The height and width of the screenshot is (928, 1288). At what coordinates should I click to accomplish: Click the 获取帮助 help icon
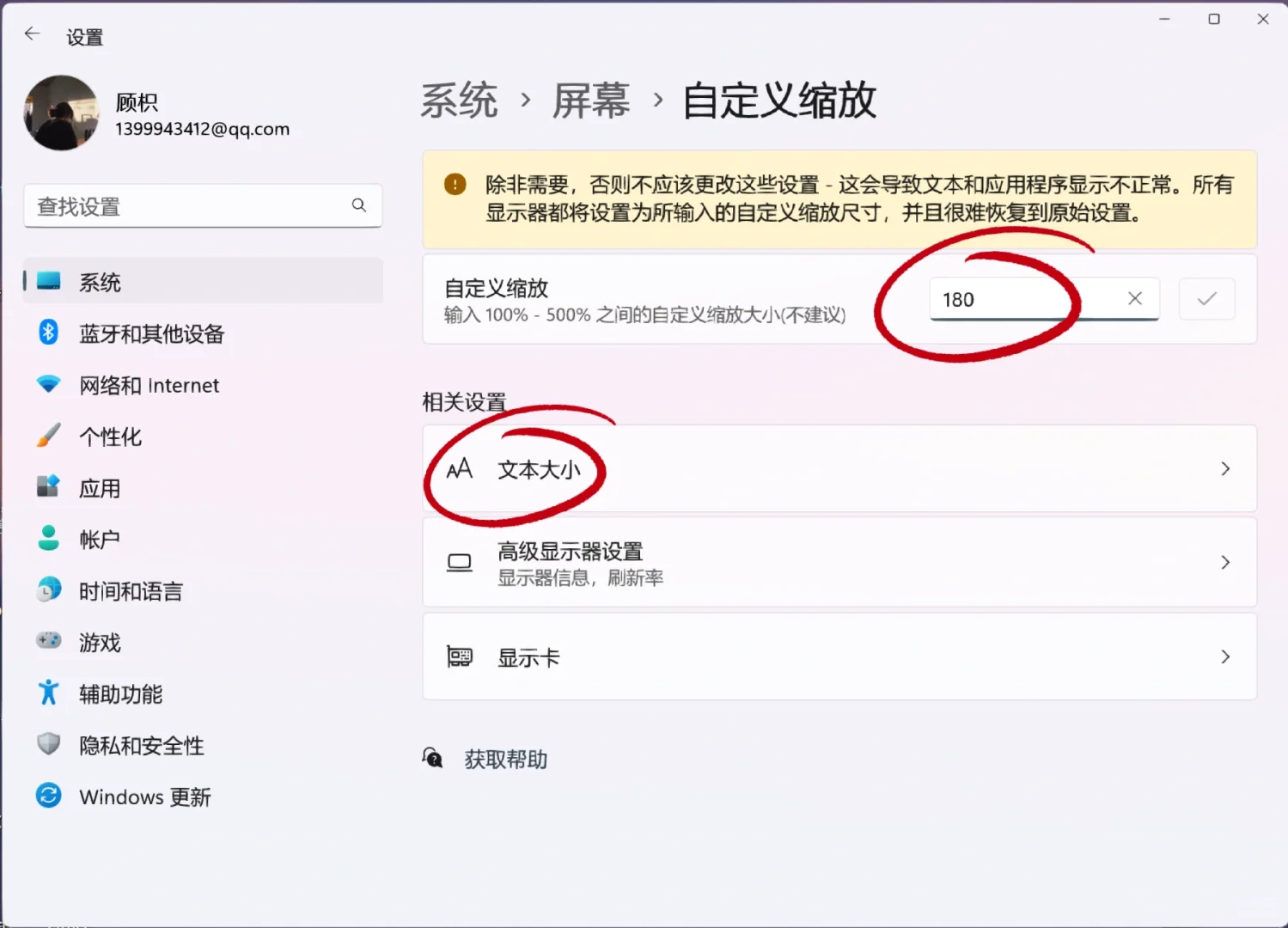tap(432, 758)
